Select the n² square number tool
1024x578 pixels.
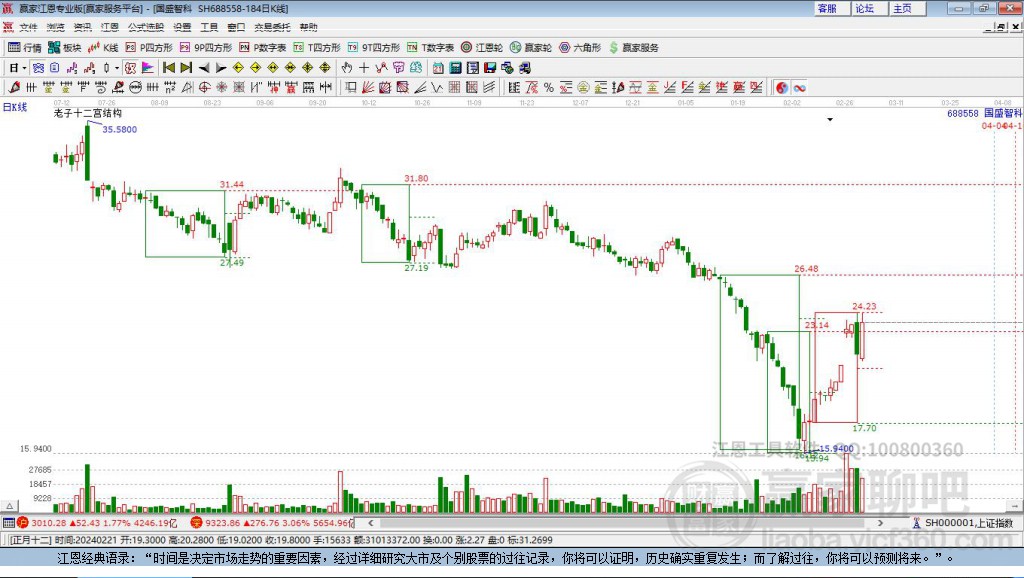point(170,88)
